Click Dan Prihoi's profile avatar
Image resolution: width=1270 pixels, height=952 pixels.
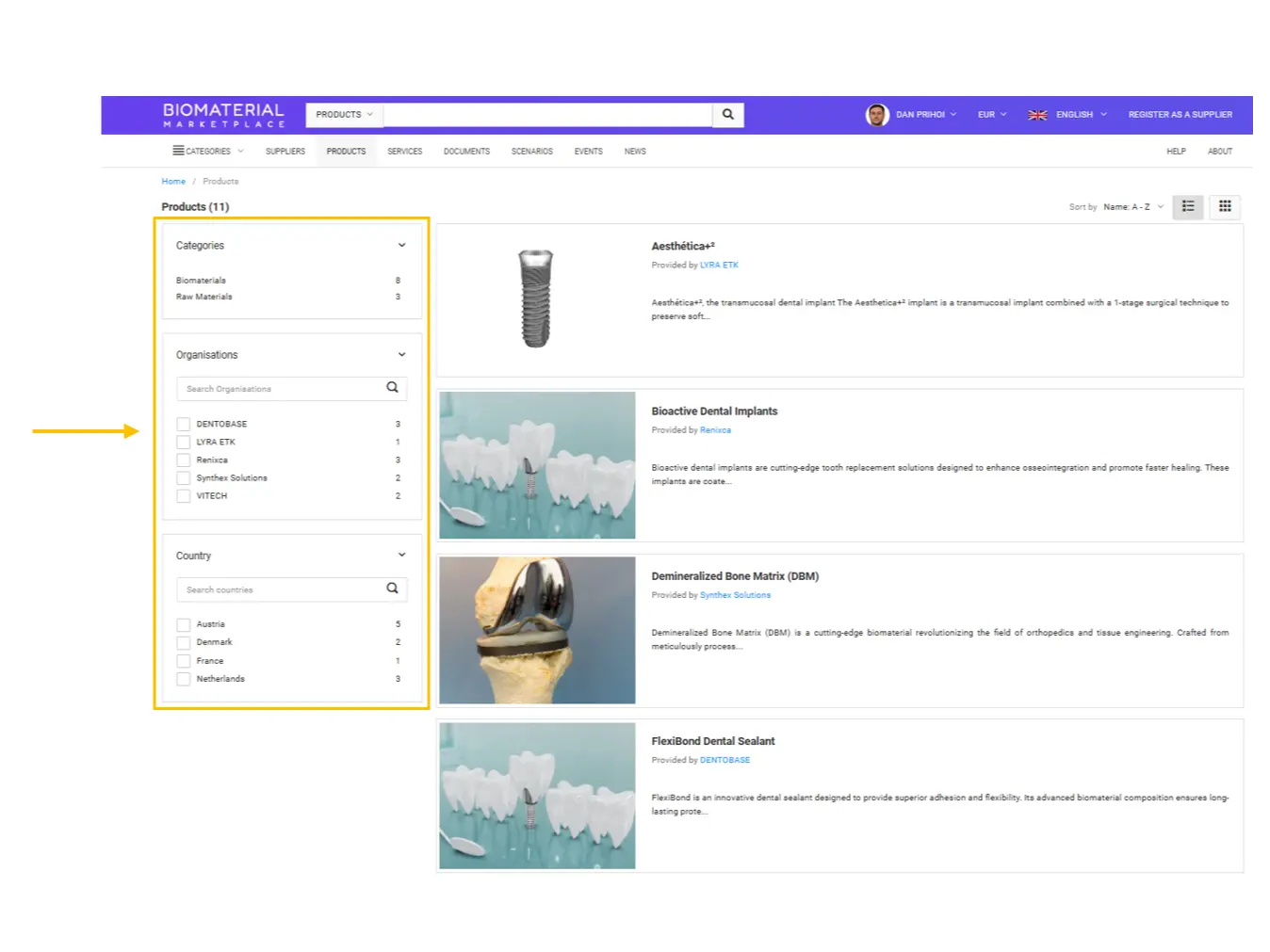point(877,115)
